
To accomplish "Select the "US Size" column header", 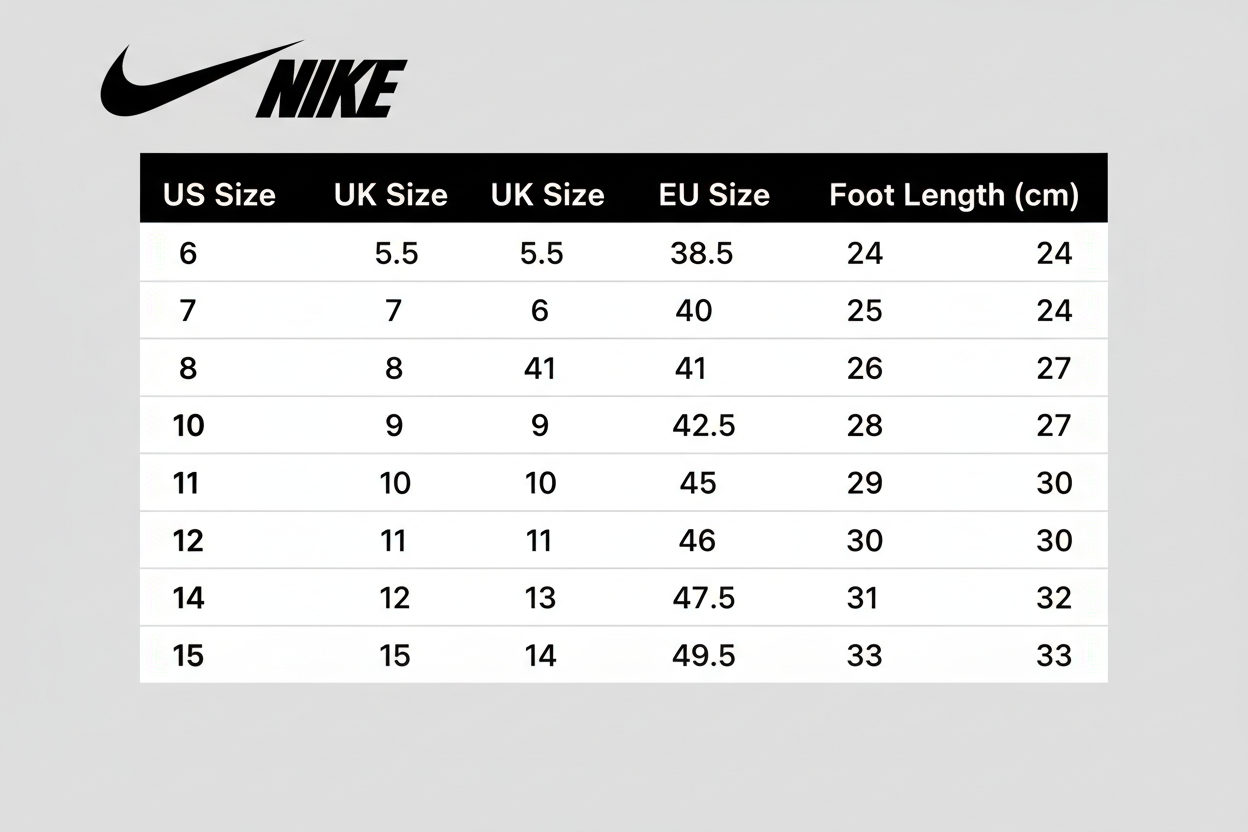I will point(219,194).
